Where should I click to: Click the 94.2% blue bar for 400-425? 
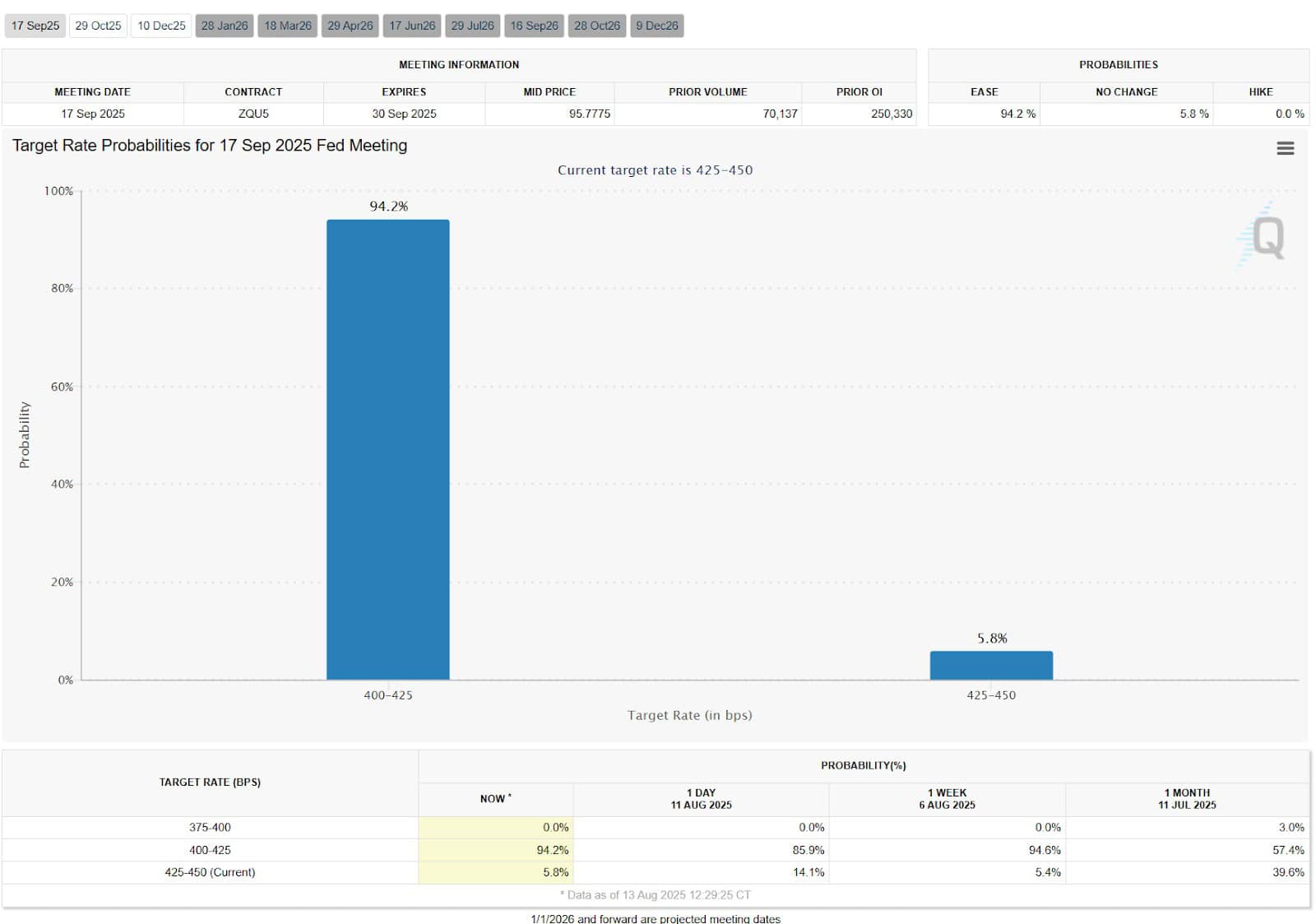click(388, 449)
